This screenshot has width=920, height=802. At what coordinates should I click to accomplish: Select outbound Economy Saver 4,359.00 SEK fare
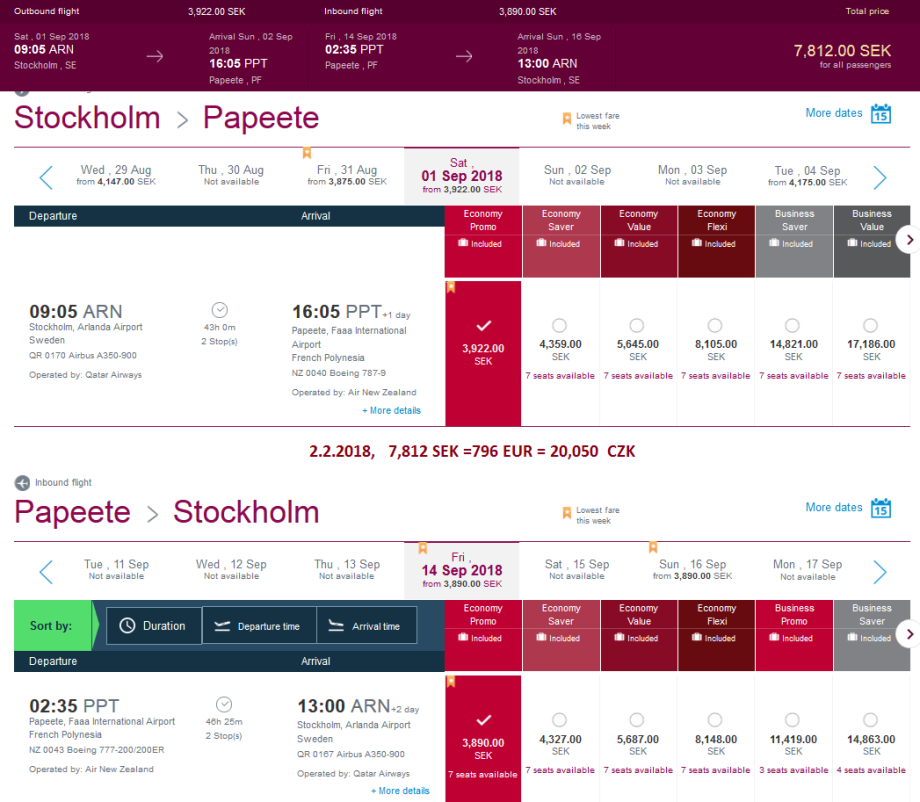pyautogui.click(x=560, y=326)
